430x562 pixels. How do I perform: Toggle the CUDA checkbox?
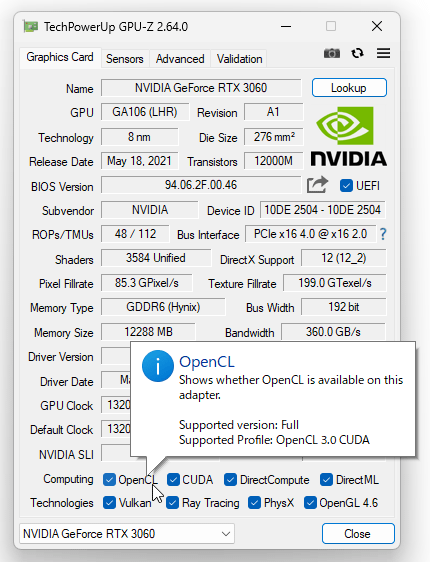[x=173, y=480]
